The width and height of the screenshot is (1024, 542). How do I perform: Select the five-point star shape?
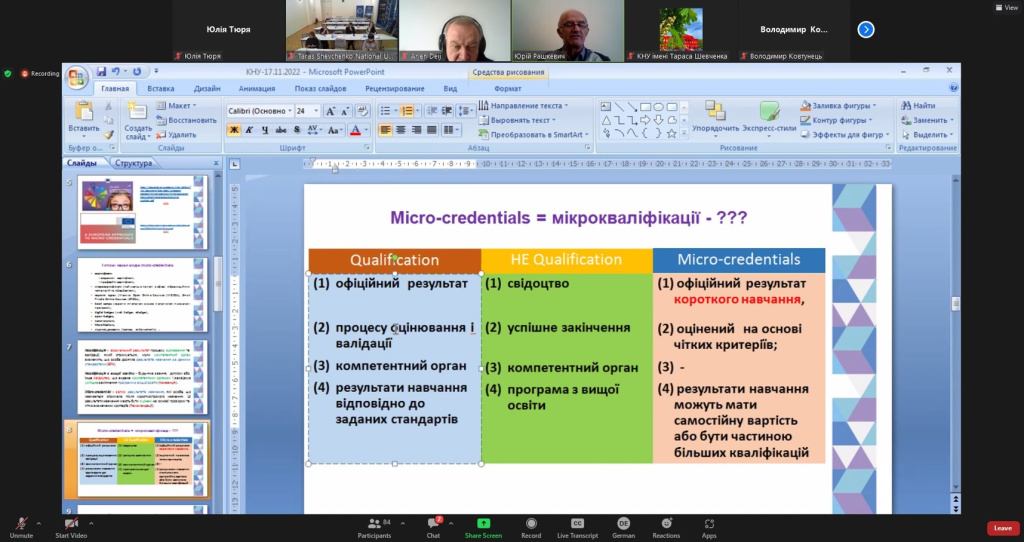click(671, 133)
